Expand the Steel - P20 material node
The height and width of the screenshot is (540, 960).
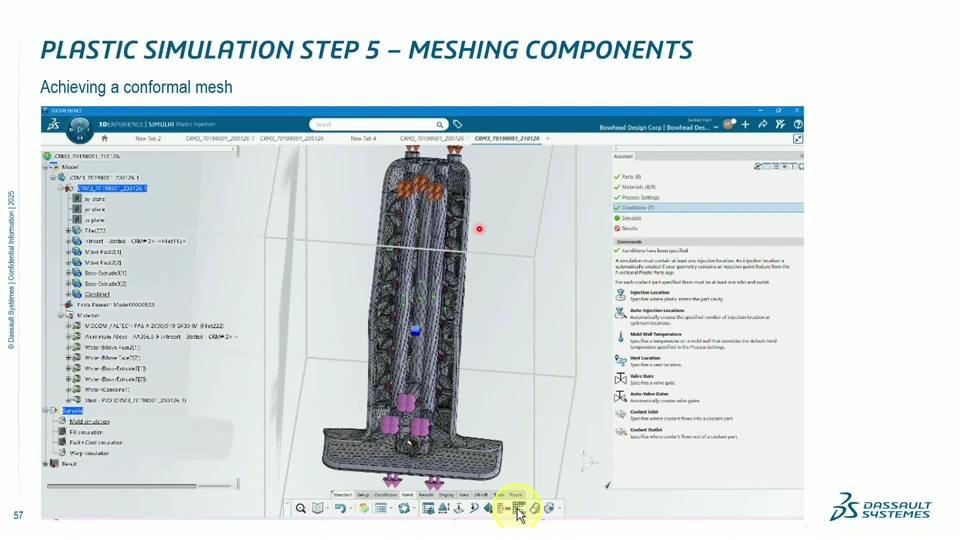coord(68,400)
